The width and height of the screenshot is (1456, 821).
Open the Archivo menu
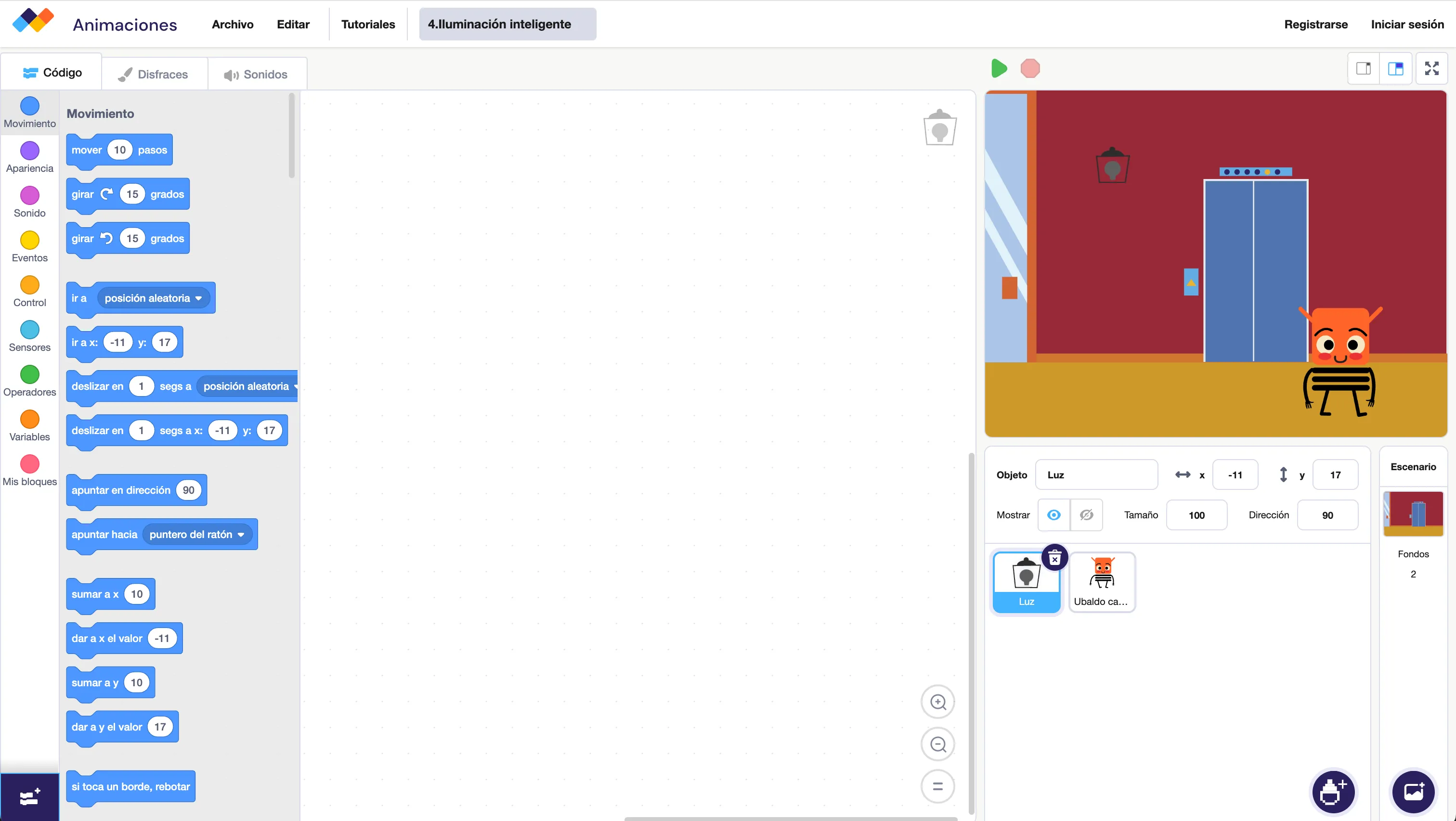(x=232, y=24)
